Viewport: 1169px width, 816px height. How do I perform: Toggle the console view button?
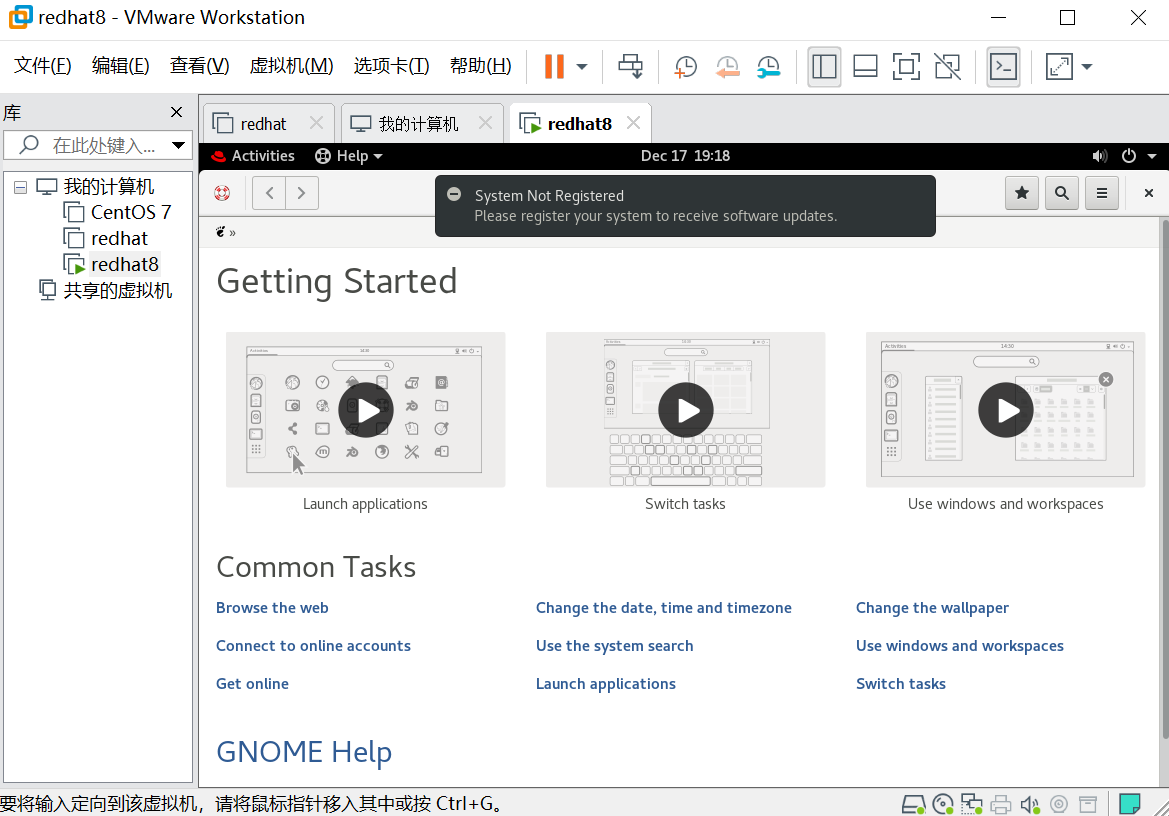[1003, 66]
